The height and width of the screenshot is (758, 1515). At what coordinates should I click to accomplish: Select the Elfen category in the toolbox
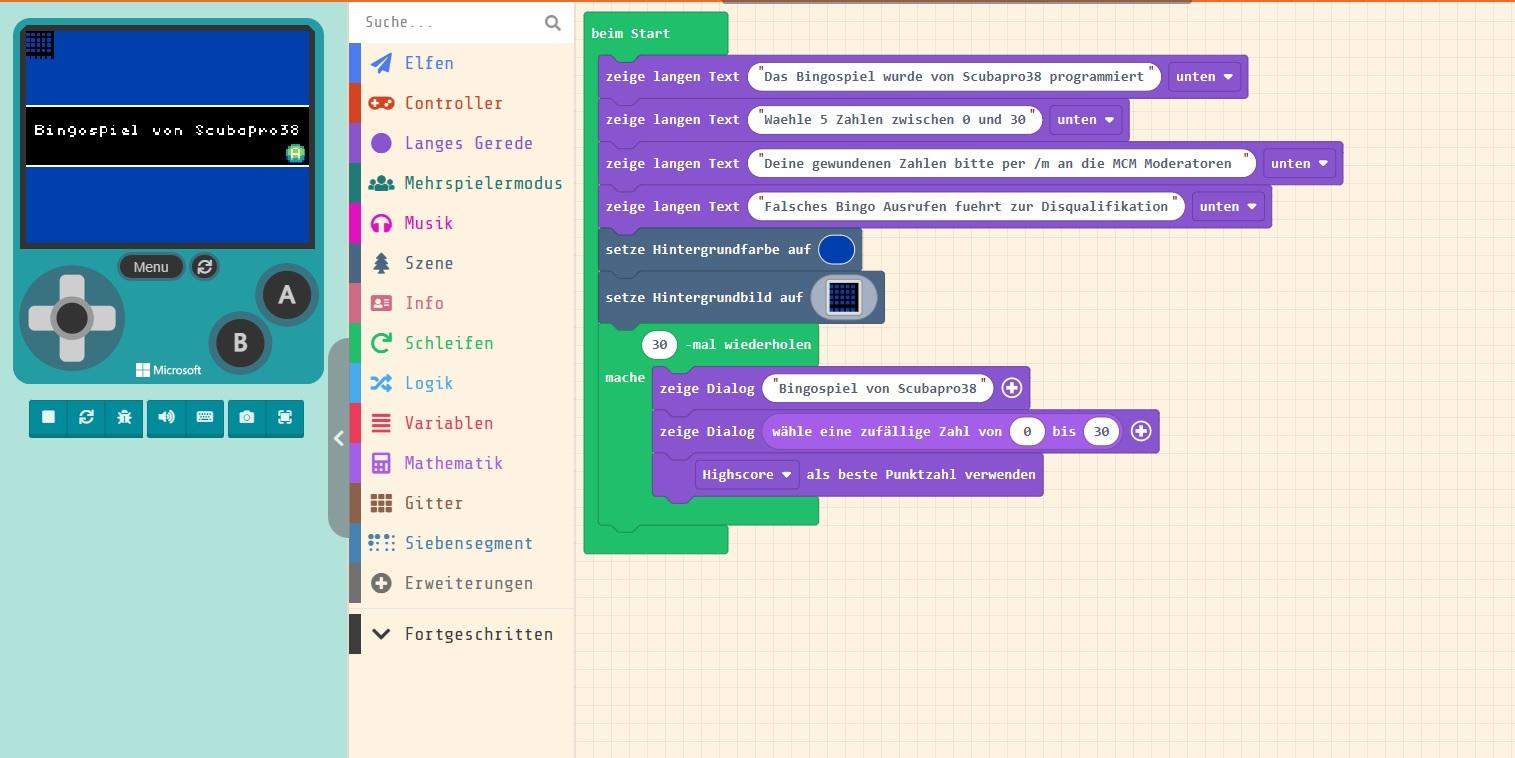click(x=429, y=63)
